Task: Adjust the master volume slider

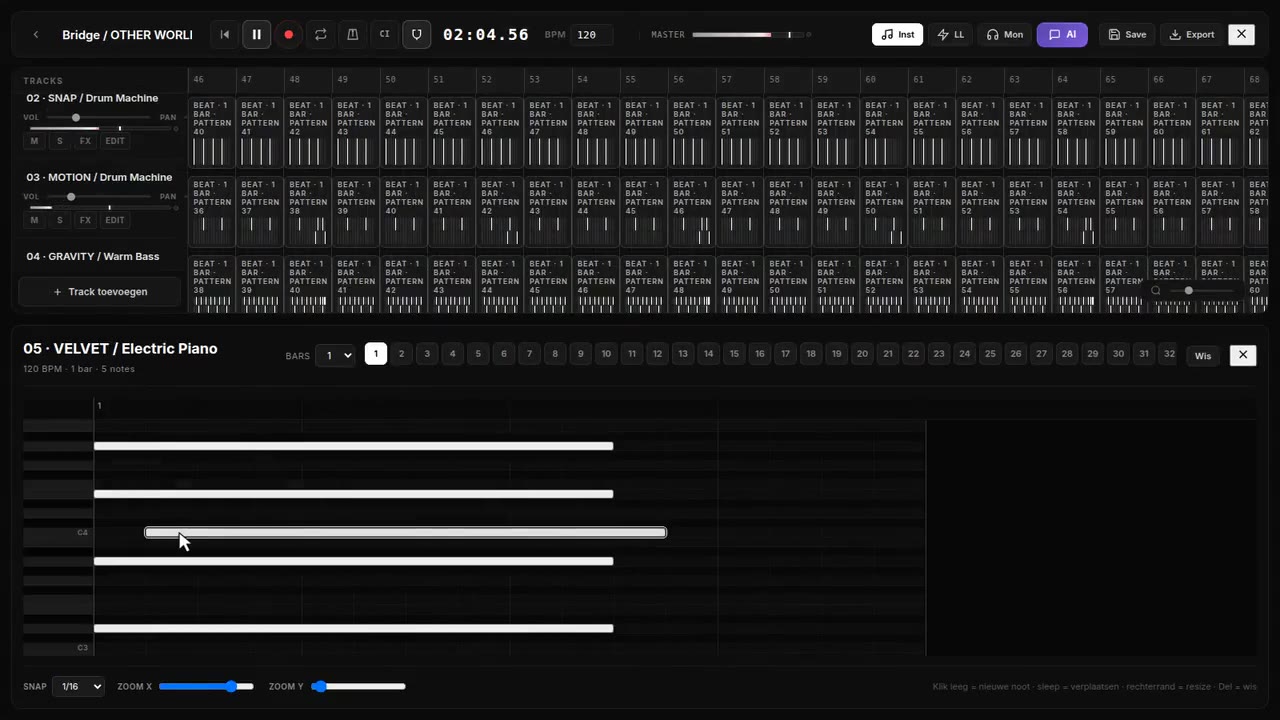Action: tap(749, 35)
